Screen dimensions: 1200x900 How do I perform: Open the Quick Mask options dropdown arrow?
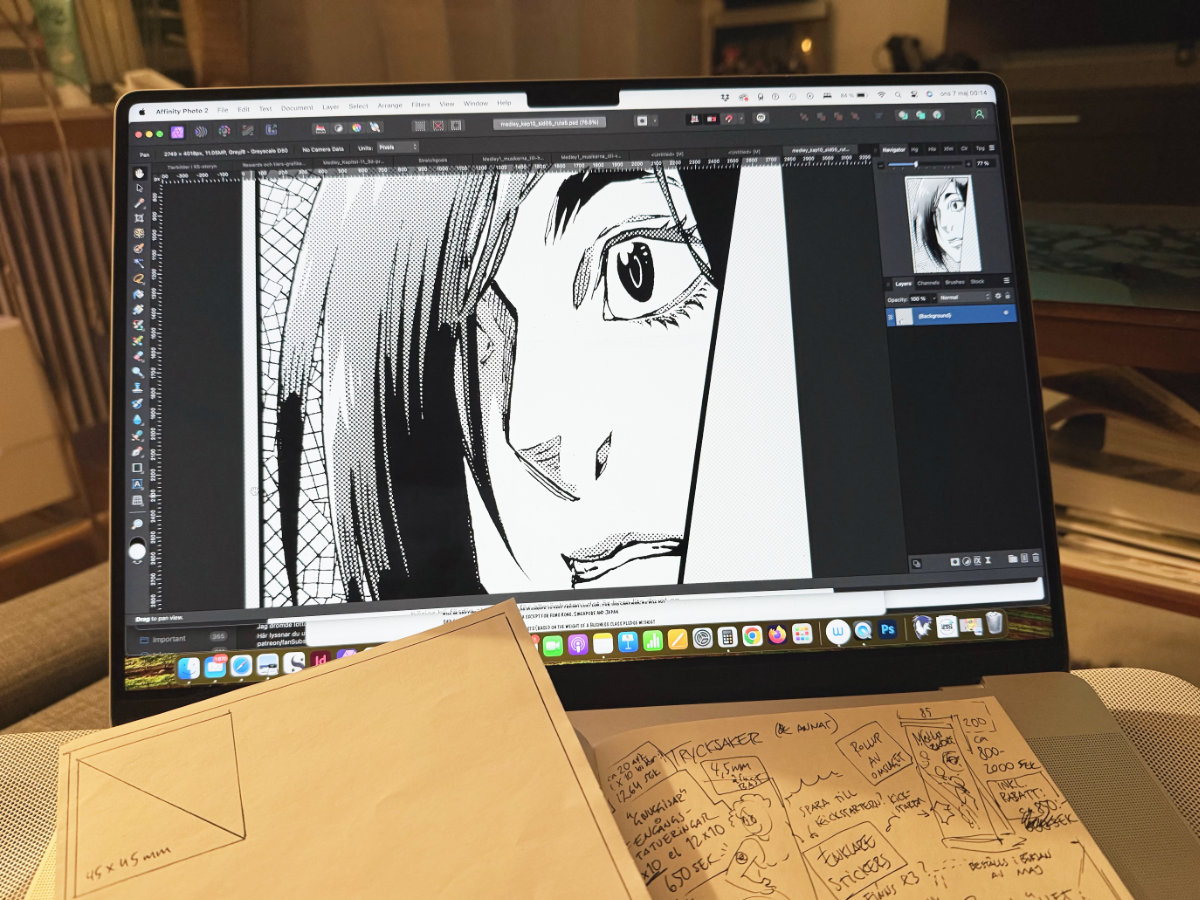655,120
